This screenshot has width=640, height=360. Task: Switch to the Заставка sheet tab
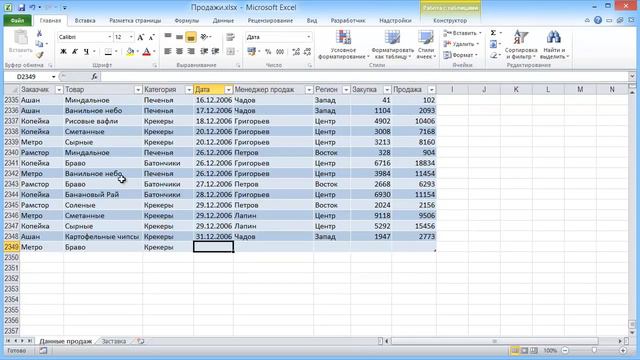(114, 341)
